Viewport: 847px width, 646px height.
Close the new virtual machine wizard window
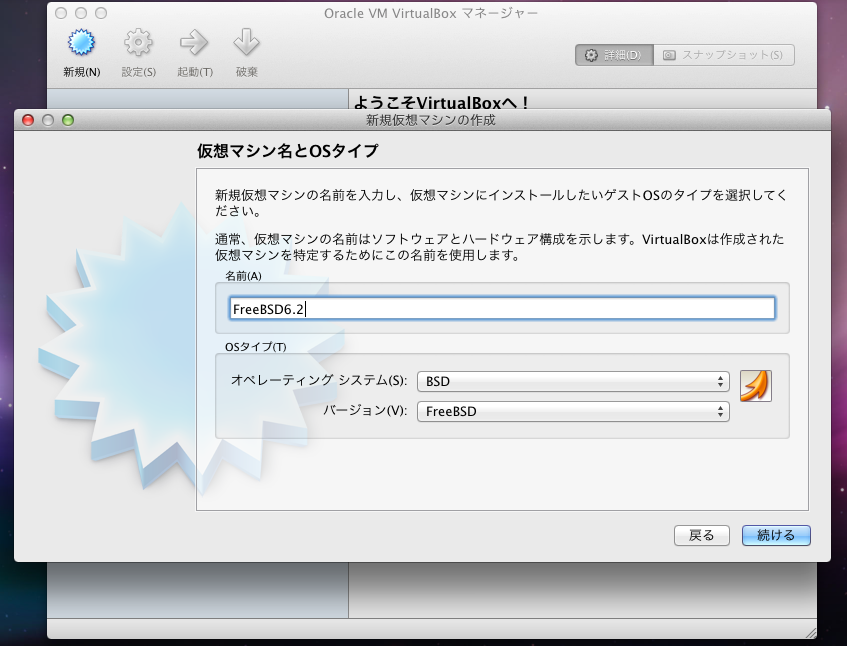click(28, 120)
